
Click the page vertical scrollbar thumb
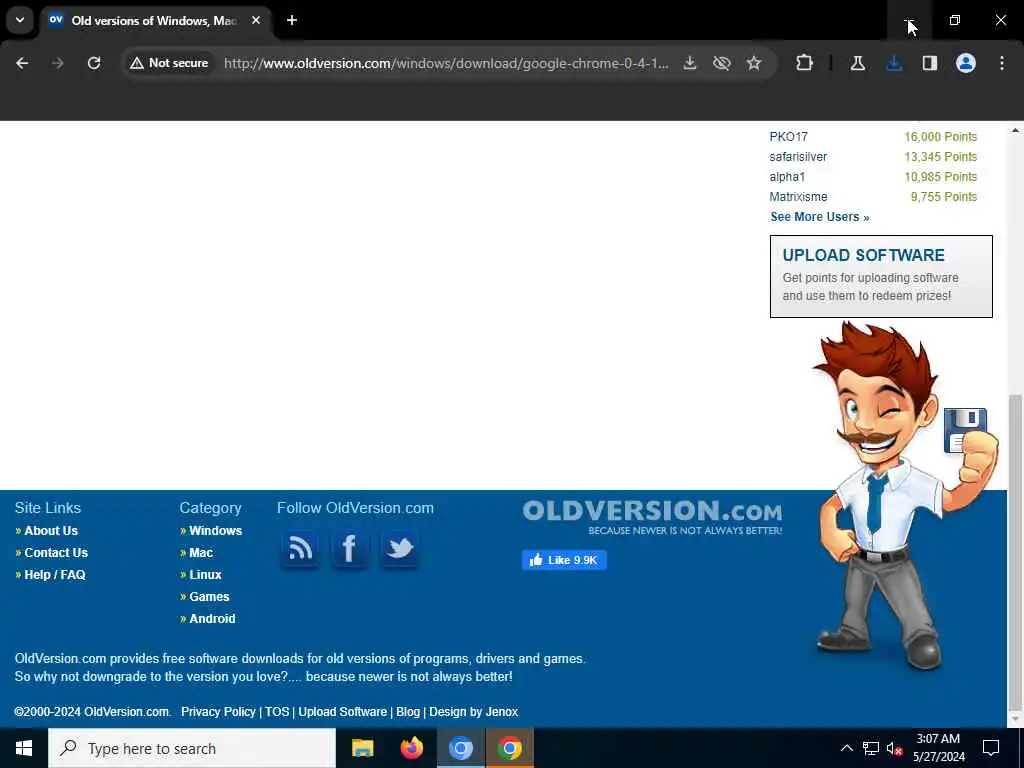(x=1015, y=552)
